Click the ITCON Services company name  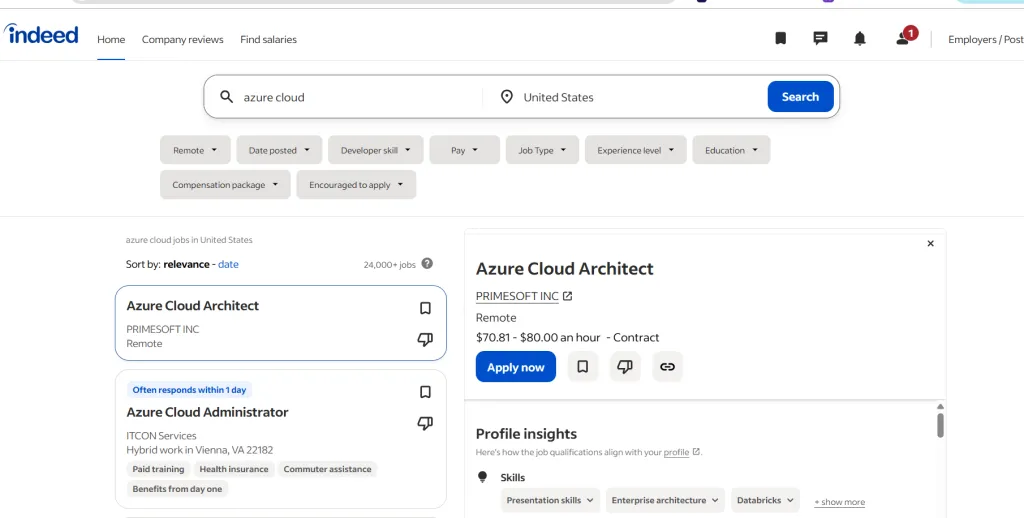pyautogui.click(x=161, y=436)
